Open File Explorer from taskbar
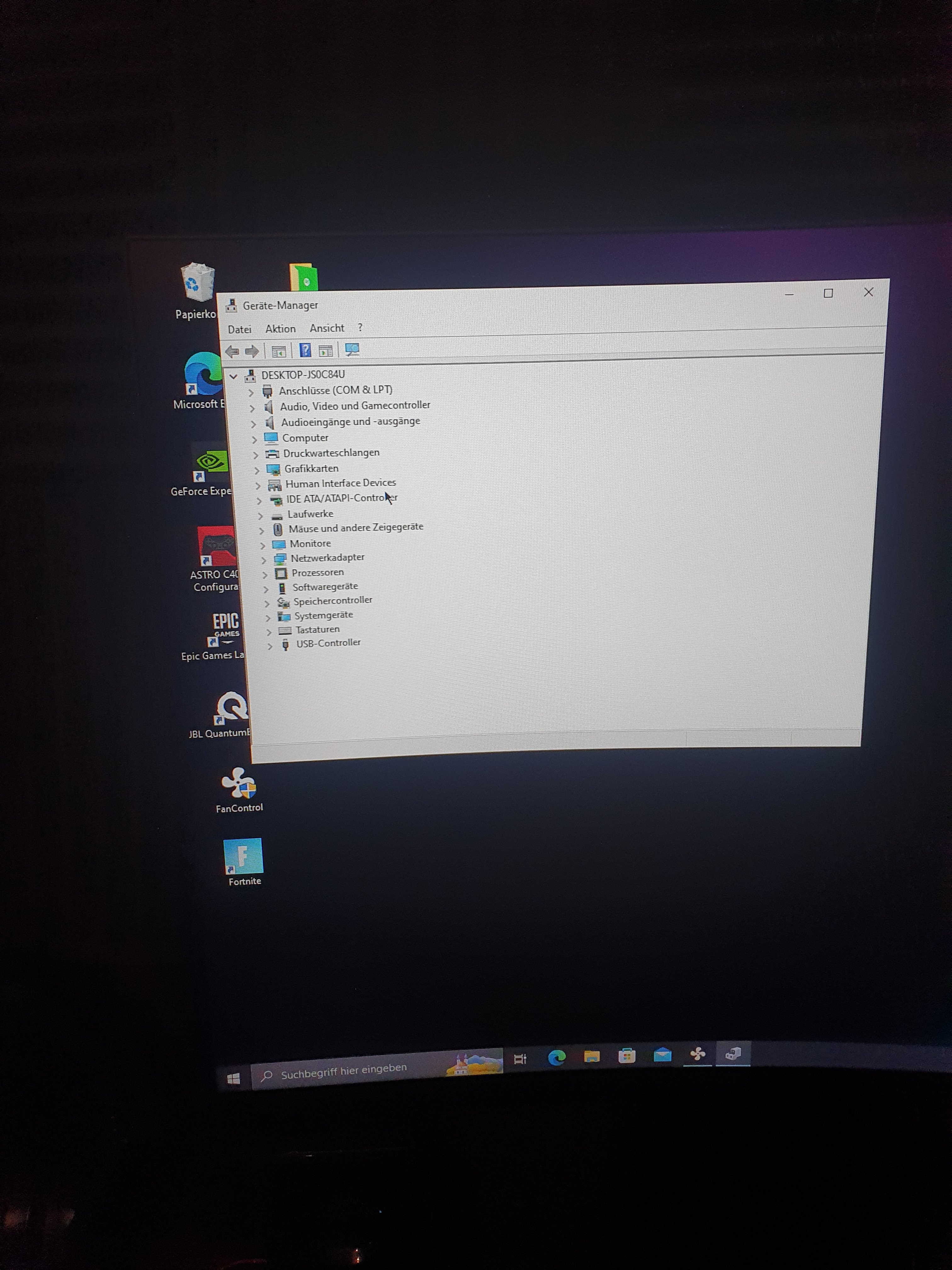Screen dimensions: 952x1270 click(x=592, y=1056)
